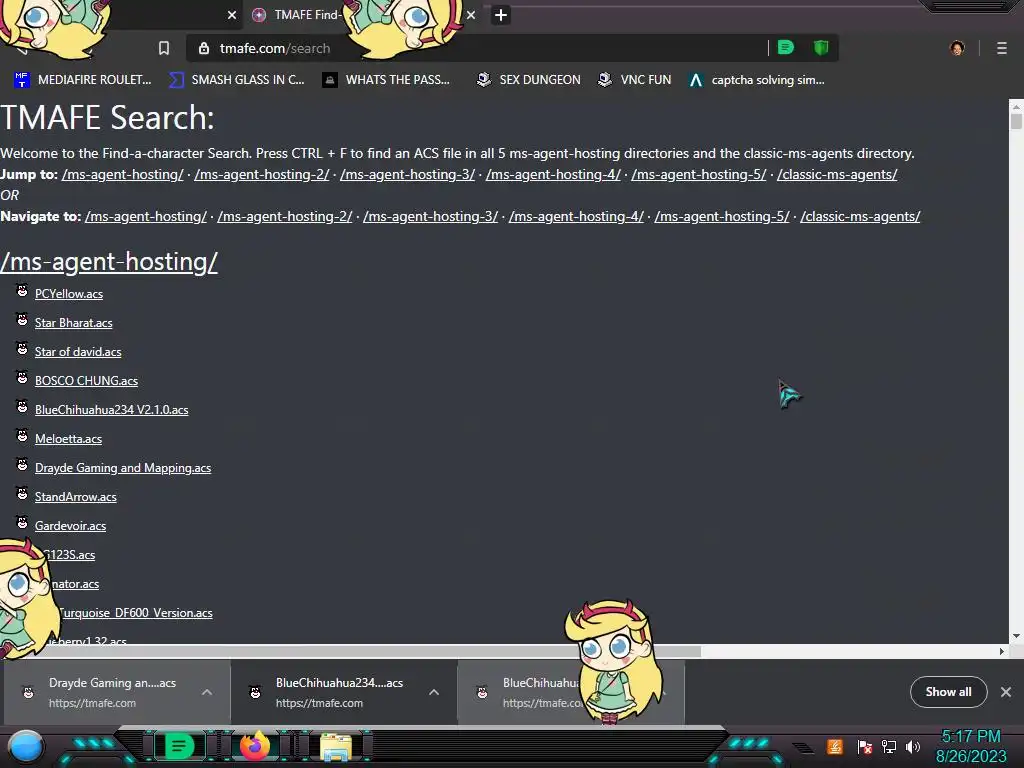
Task: Open the green shield extension icon
Action: (821, 48)
